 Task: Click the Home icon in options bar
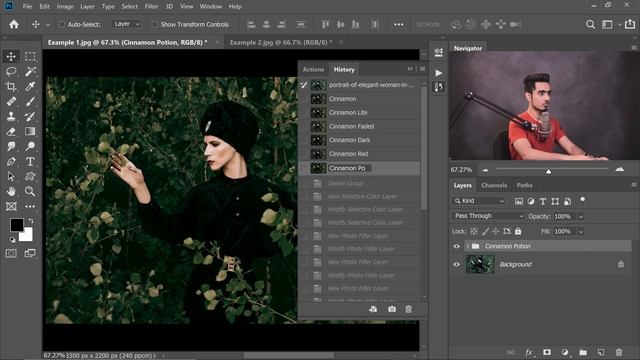pos(14,24)
